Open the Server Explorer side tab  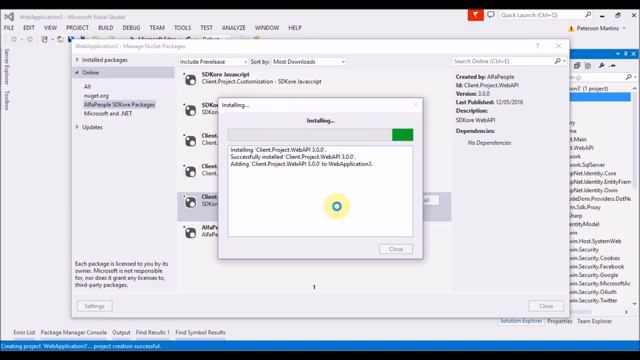click(7, 67)
